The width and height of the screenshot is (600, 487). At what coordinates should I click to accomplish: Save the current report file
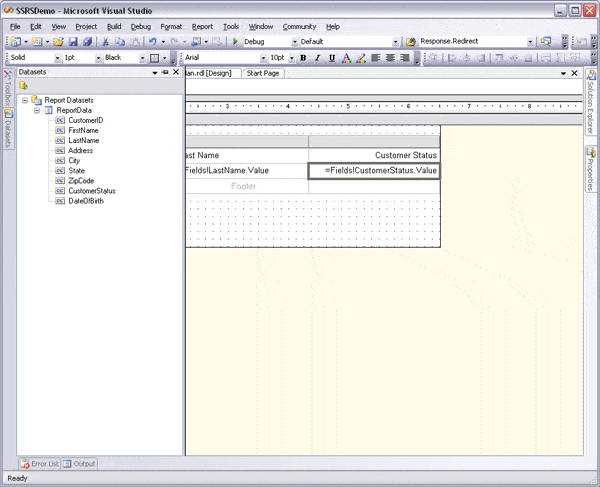[x=73, y=41]
